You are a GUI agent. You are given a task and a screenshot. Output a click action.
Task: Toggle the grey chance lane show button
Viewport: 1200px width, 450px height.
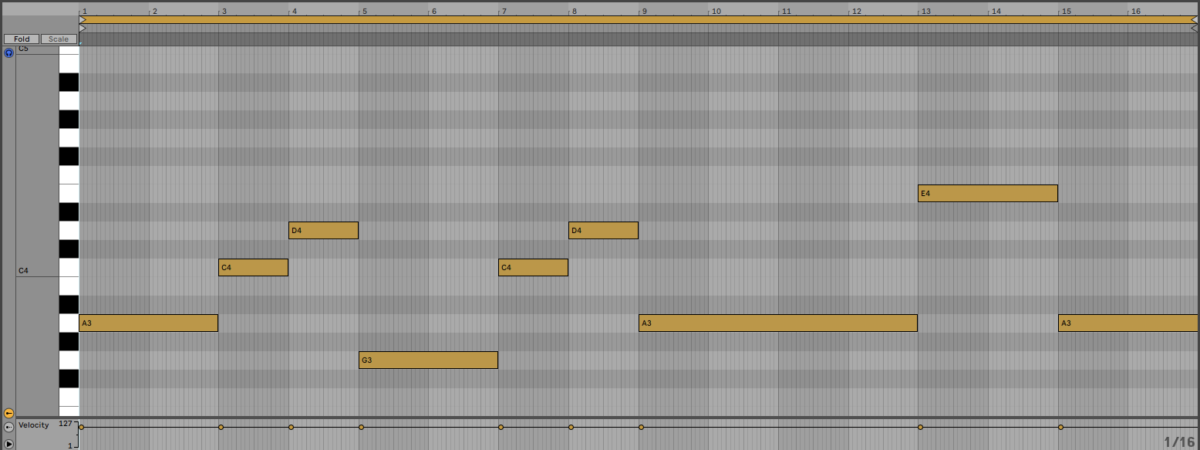pyautogui.click(x=9, y=427)
